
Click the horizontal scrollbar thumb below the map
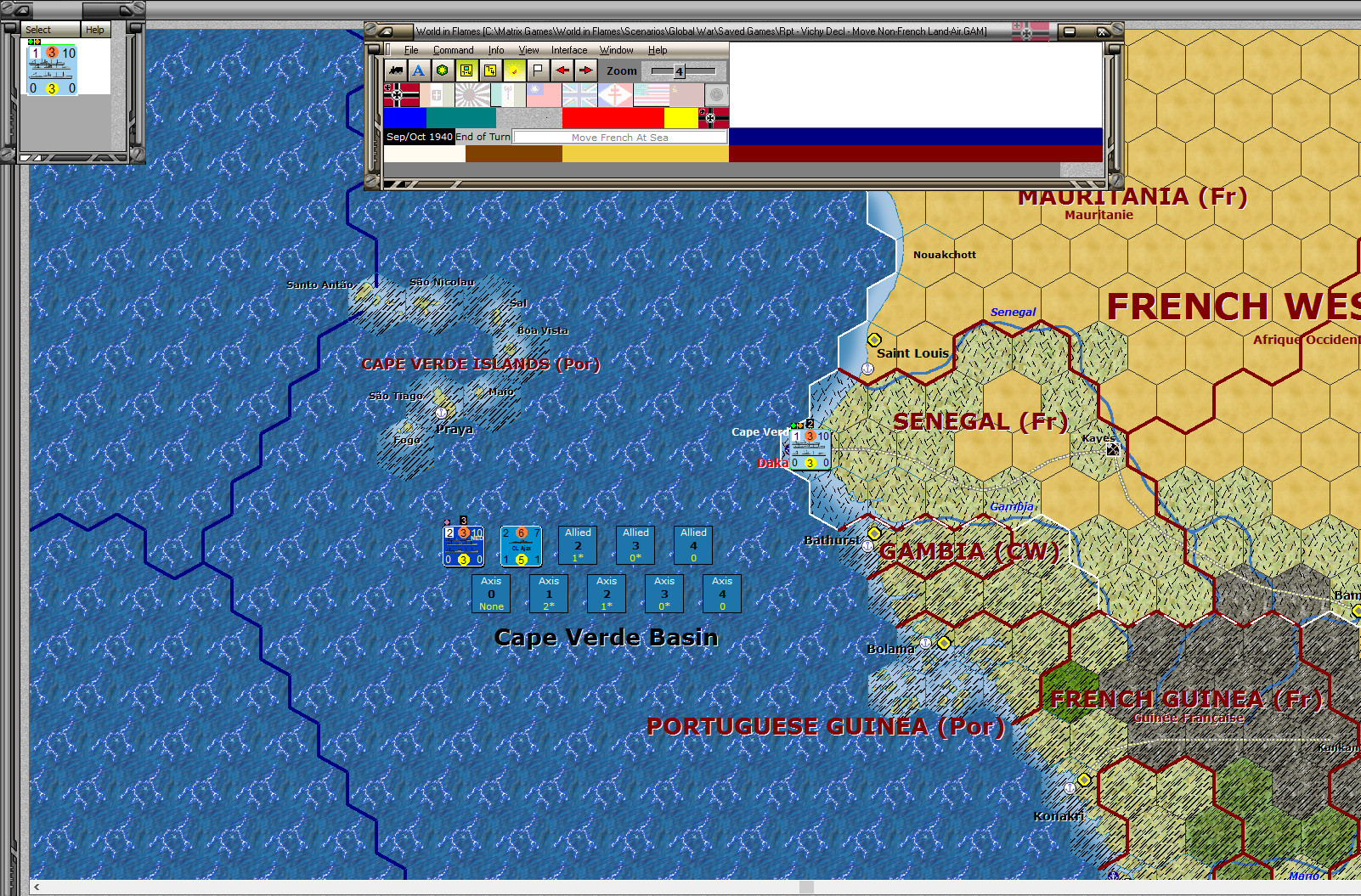806,887
